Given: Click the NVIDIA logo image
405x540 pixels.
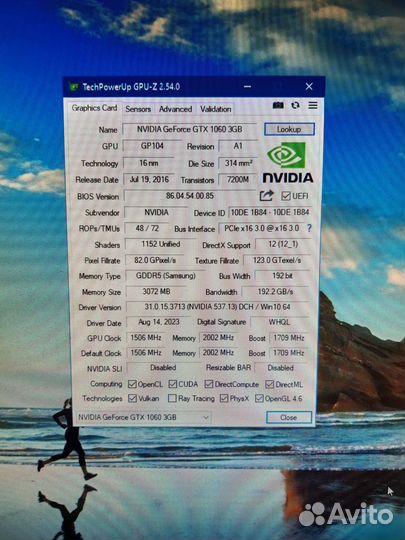Looking at the screenshot, I should [x=288, y=162].
